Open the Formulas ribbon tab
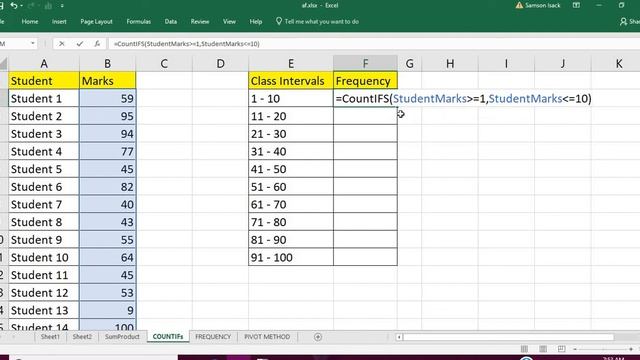 (x=138, y=22)
